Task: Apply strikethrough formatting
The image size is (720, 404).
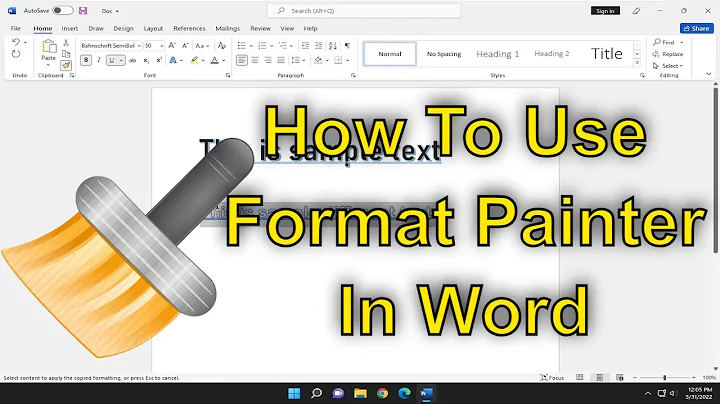Action: coord(132,60)
